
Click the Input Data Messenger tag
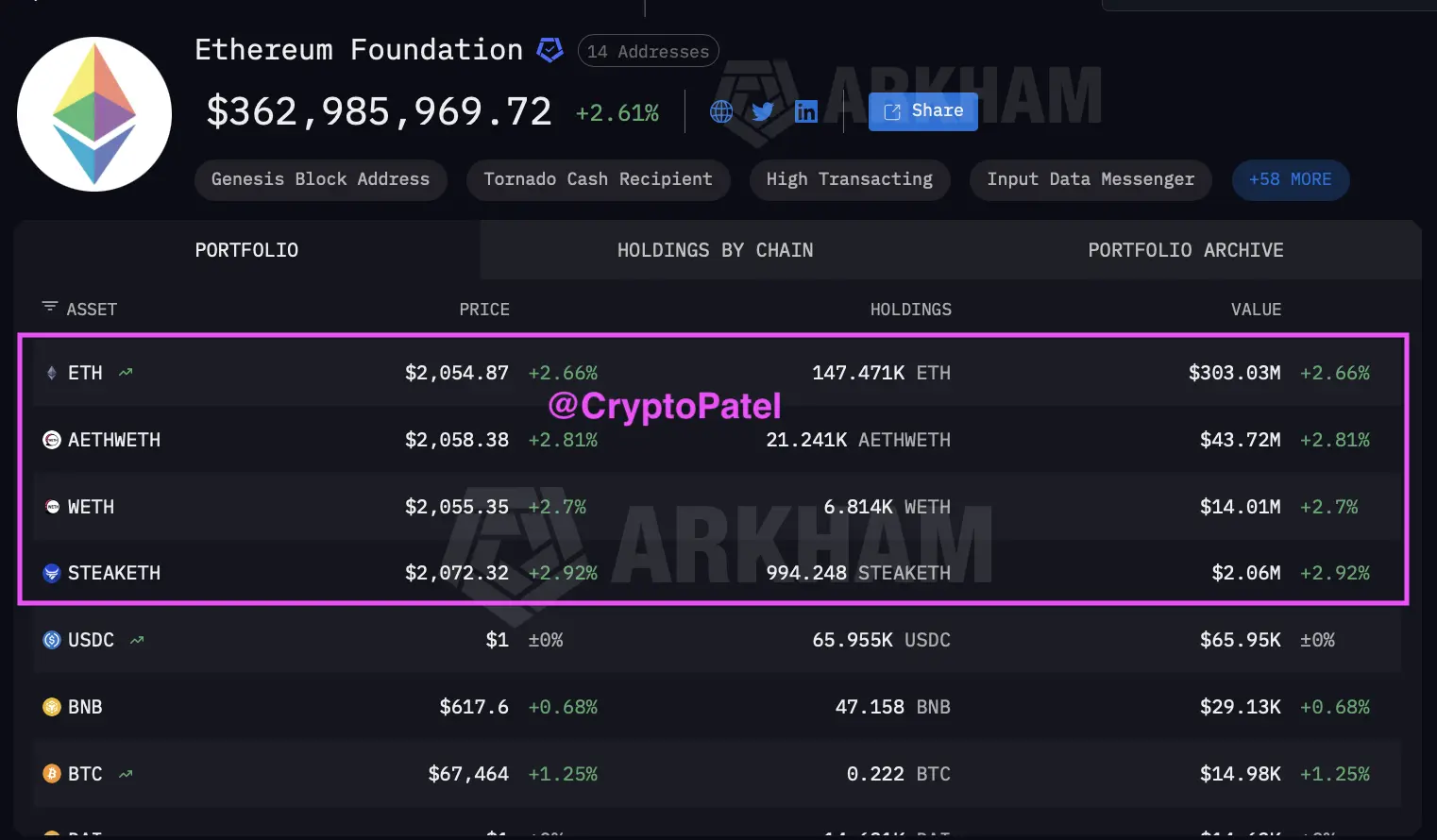click(1090, 179)
